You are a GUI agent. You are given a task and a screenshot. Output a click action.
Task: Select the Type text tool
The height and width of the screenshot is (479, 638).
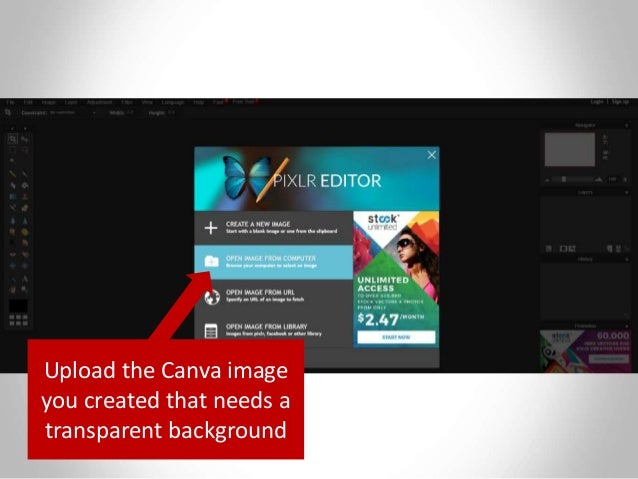24,279
